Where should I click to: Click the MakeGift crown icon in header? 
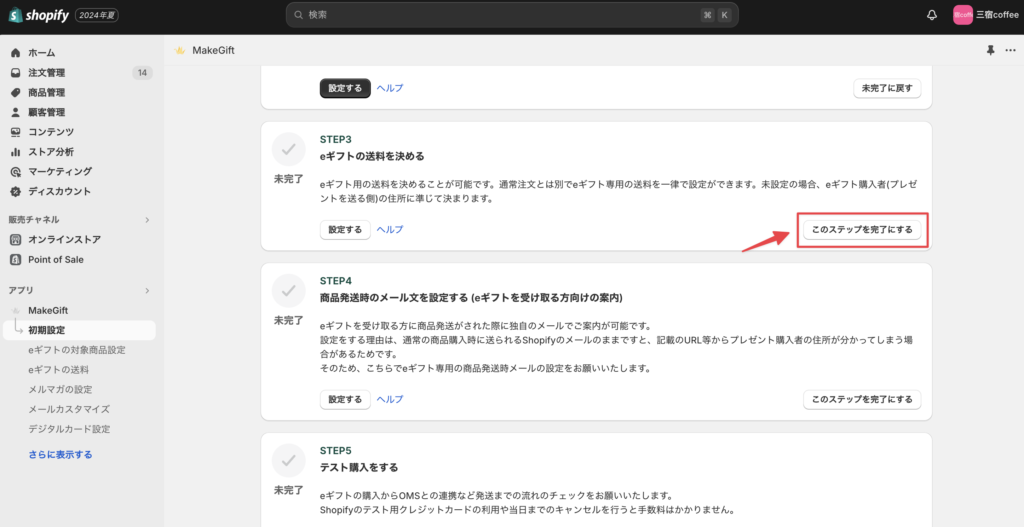[180, 50]
